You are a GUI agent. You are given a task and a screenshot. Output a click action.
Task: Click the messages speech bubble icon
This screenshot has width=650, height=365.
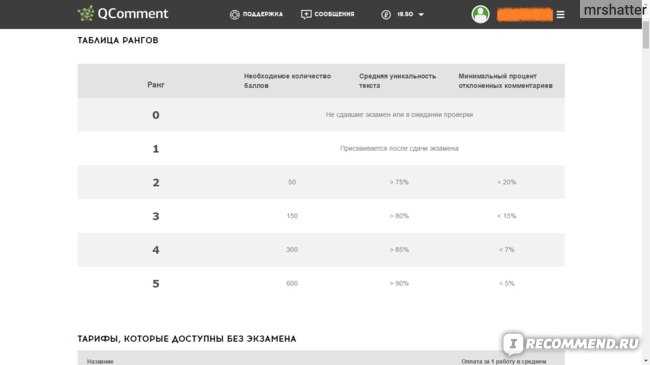click(306, 15)
